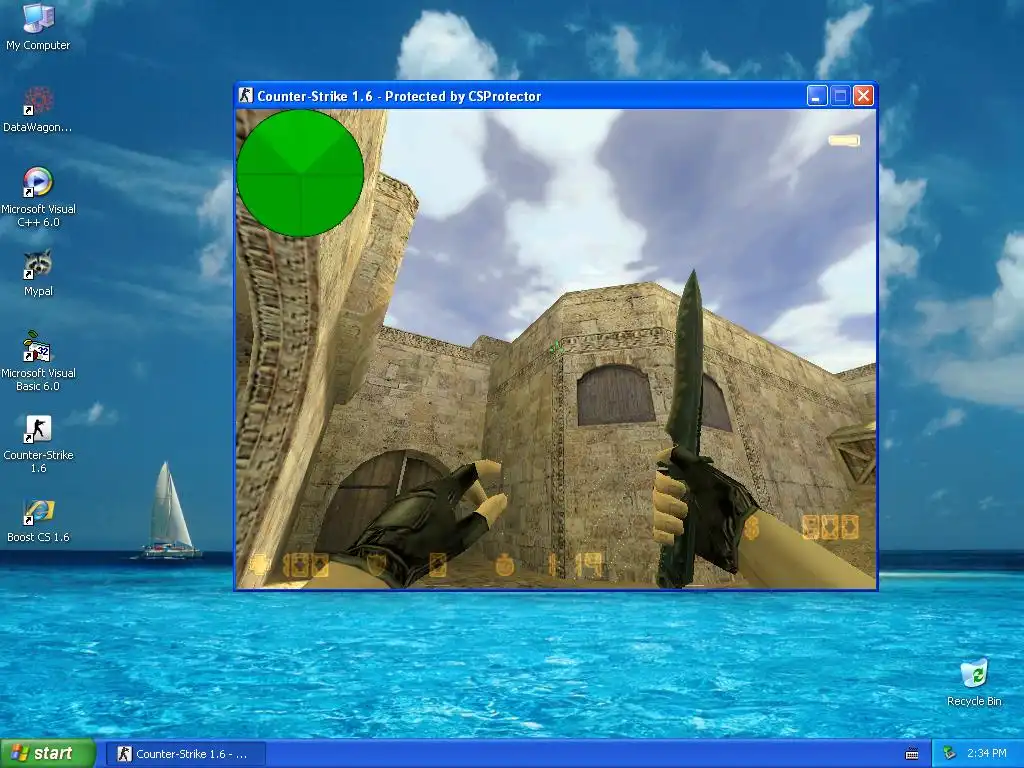The image size is (1024, 768).
Task: Click the green crosshair in the game view
Action: pos(556,349)
